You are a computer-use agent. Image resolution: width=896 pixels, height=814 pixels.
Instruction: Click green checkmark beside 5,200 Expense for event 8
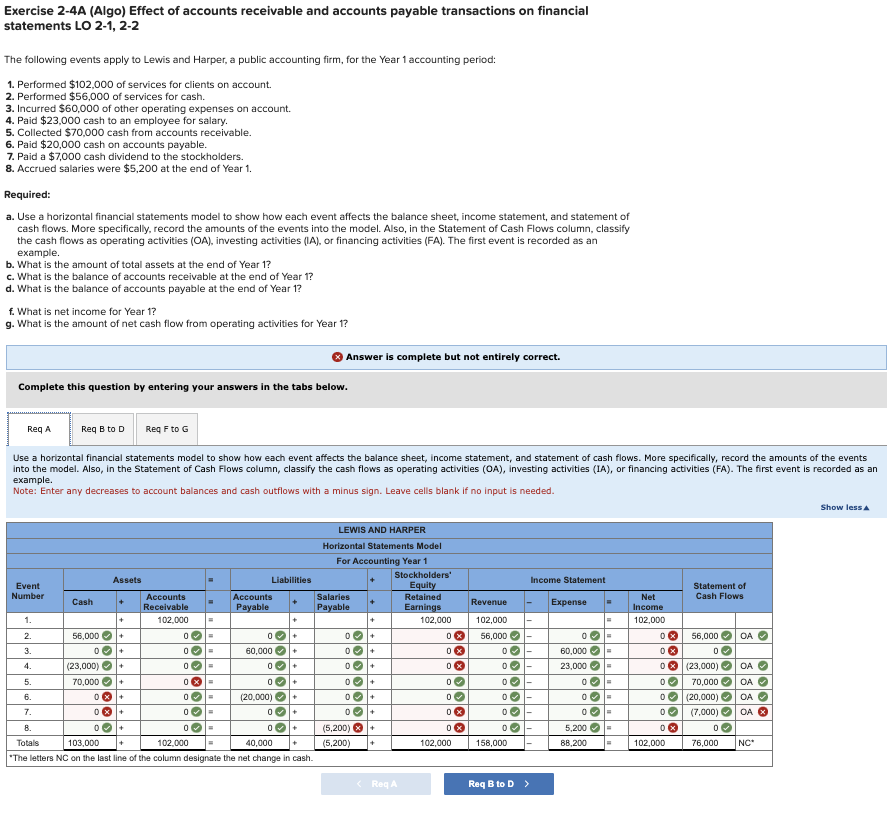(594, 726)
